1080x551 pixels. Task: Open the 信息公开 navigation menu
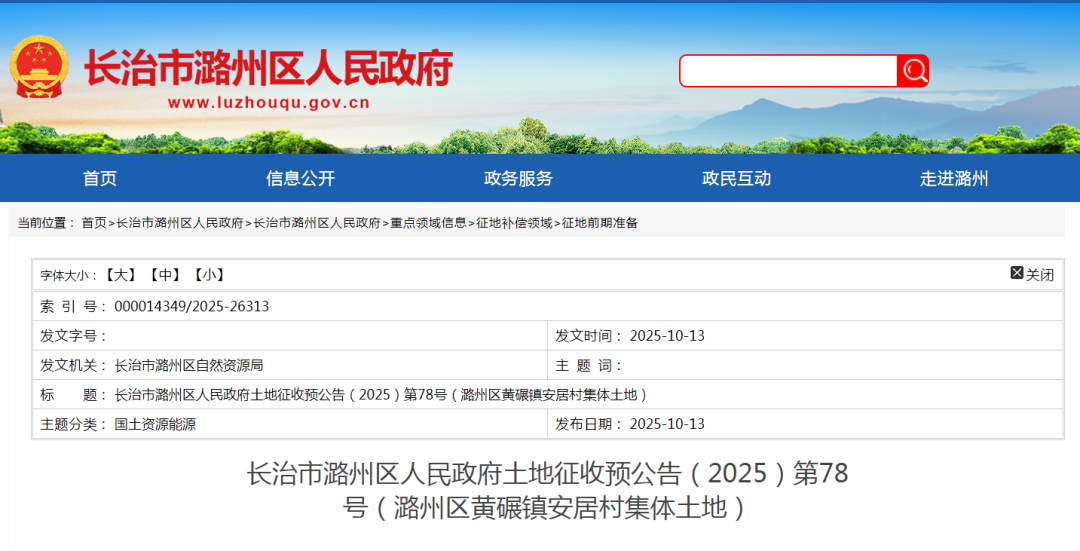tap(300, 179)
